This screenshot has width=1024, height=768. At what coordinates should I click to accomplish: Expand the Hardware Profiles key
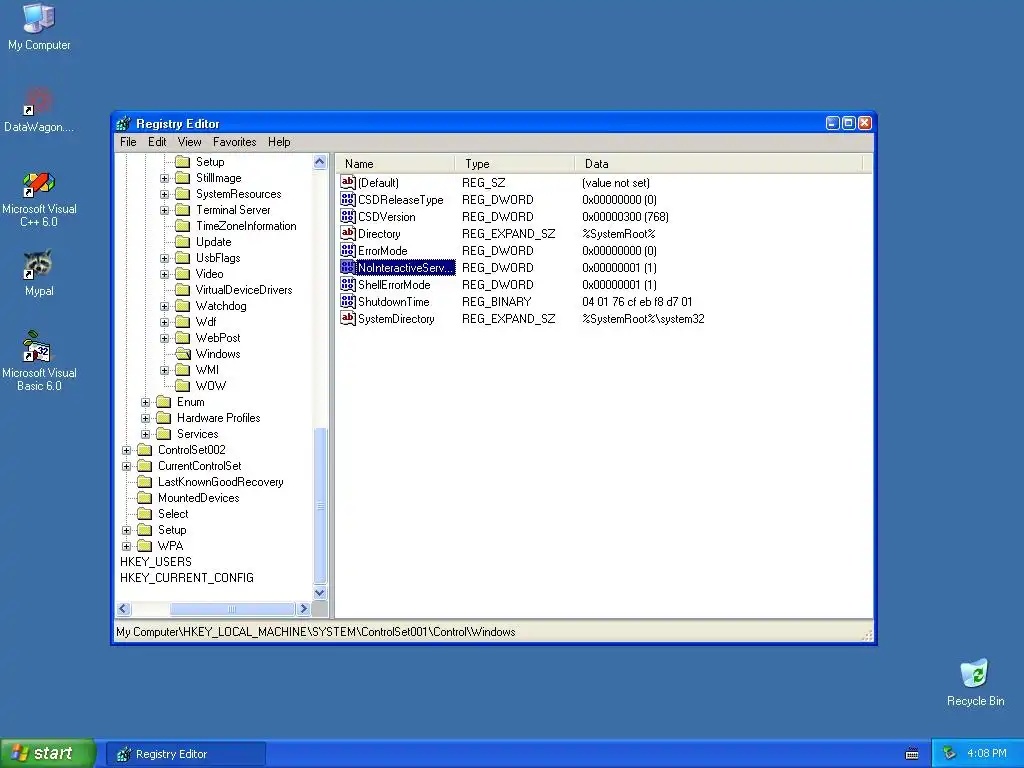(x=146, y=418)
